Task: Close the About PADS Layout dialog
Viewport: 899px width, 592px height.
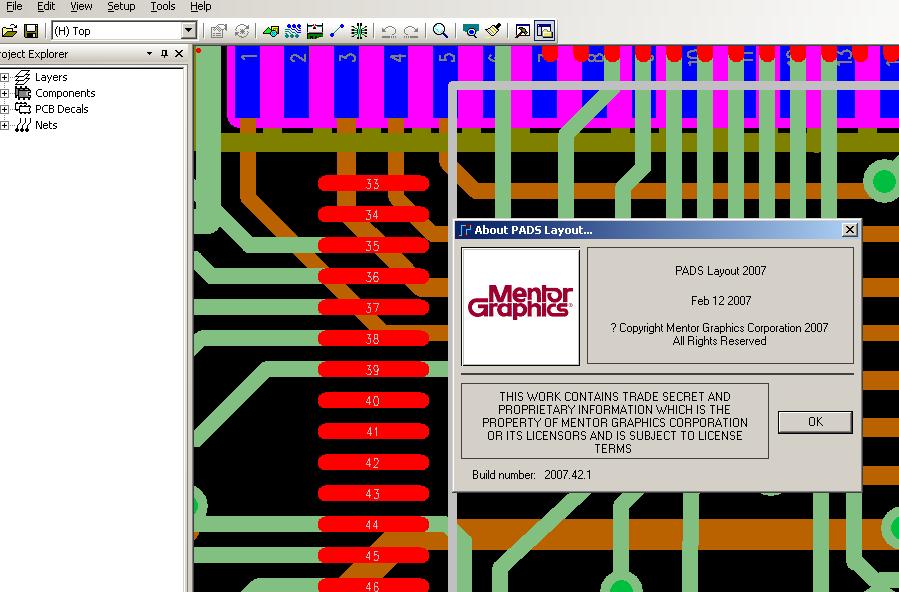Action: (x=850, y=230)
